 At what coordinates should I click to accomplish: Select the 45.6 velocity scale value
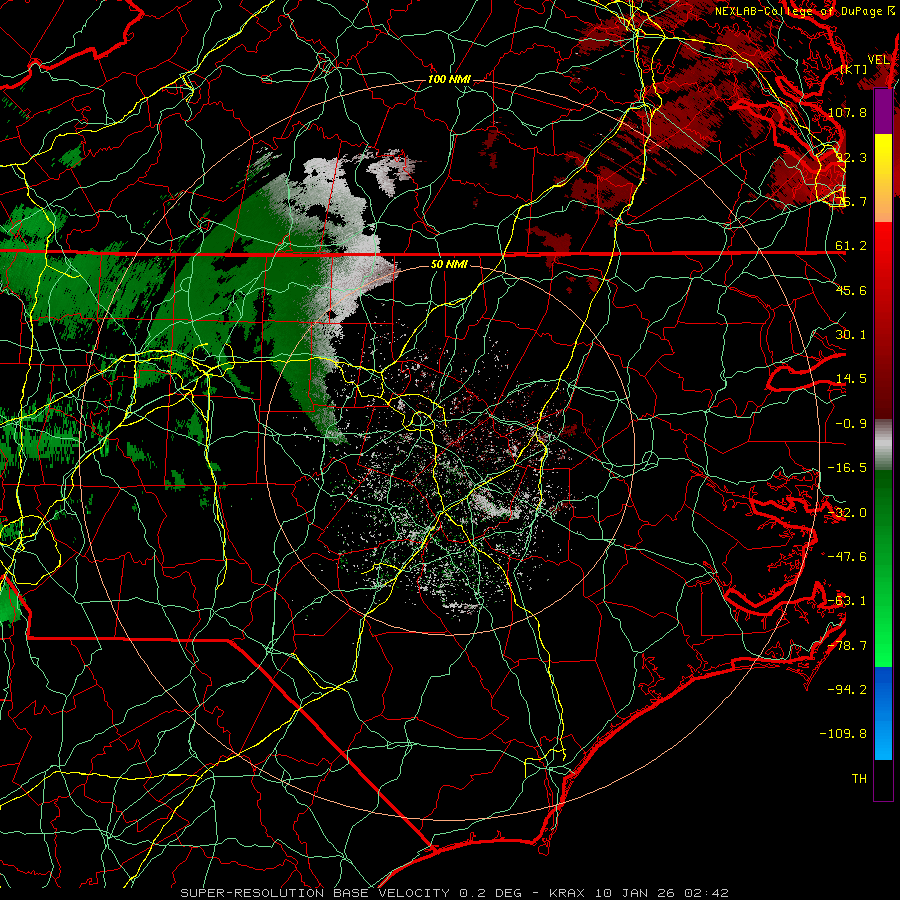(851, 290)
